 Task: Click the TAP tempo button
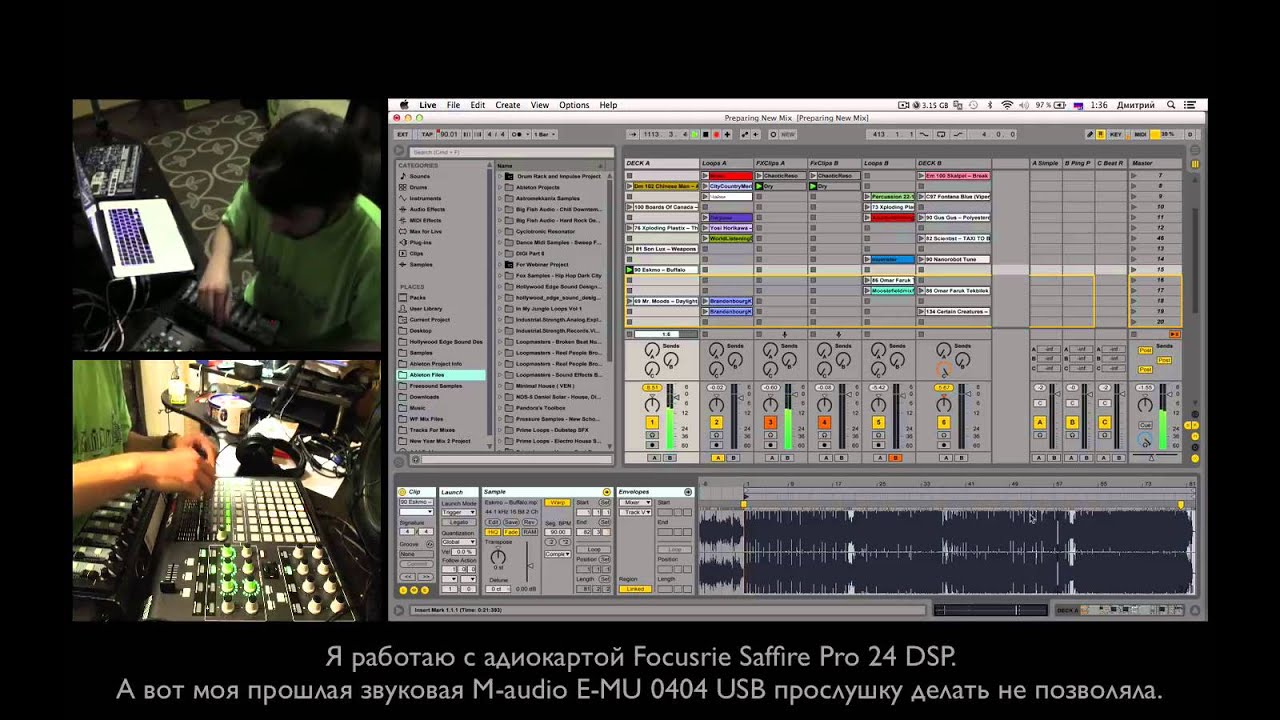coord(427,133)
